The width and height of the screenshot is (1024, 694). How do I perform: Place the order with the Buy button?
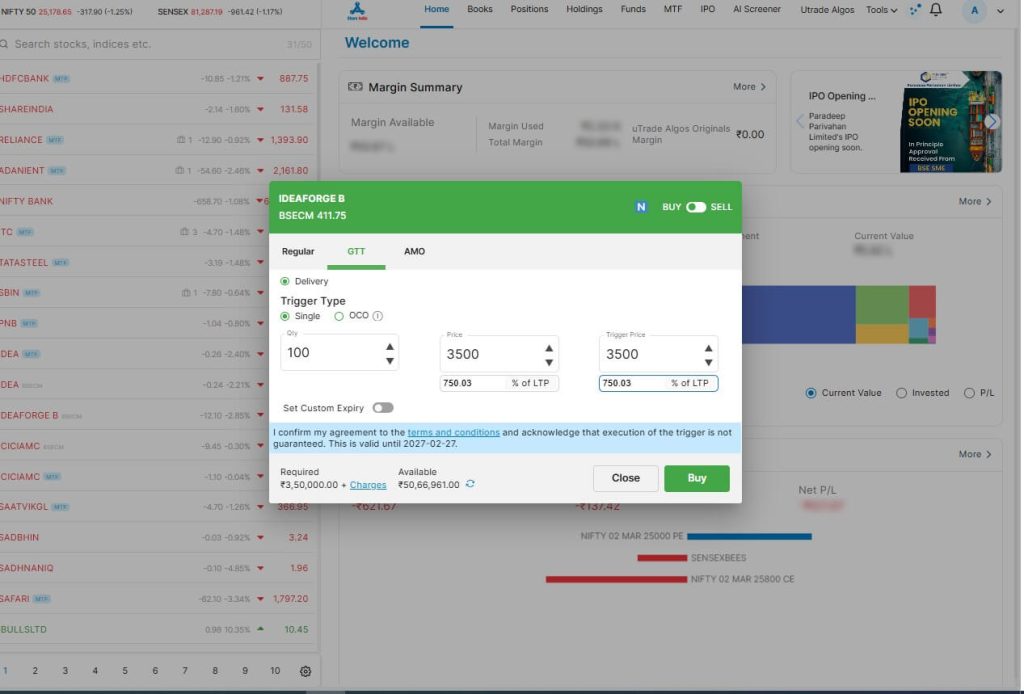[x=696, y=478]
